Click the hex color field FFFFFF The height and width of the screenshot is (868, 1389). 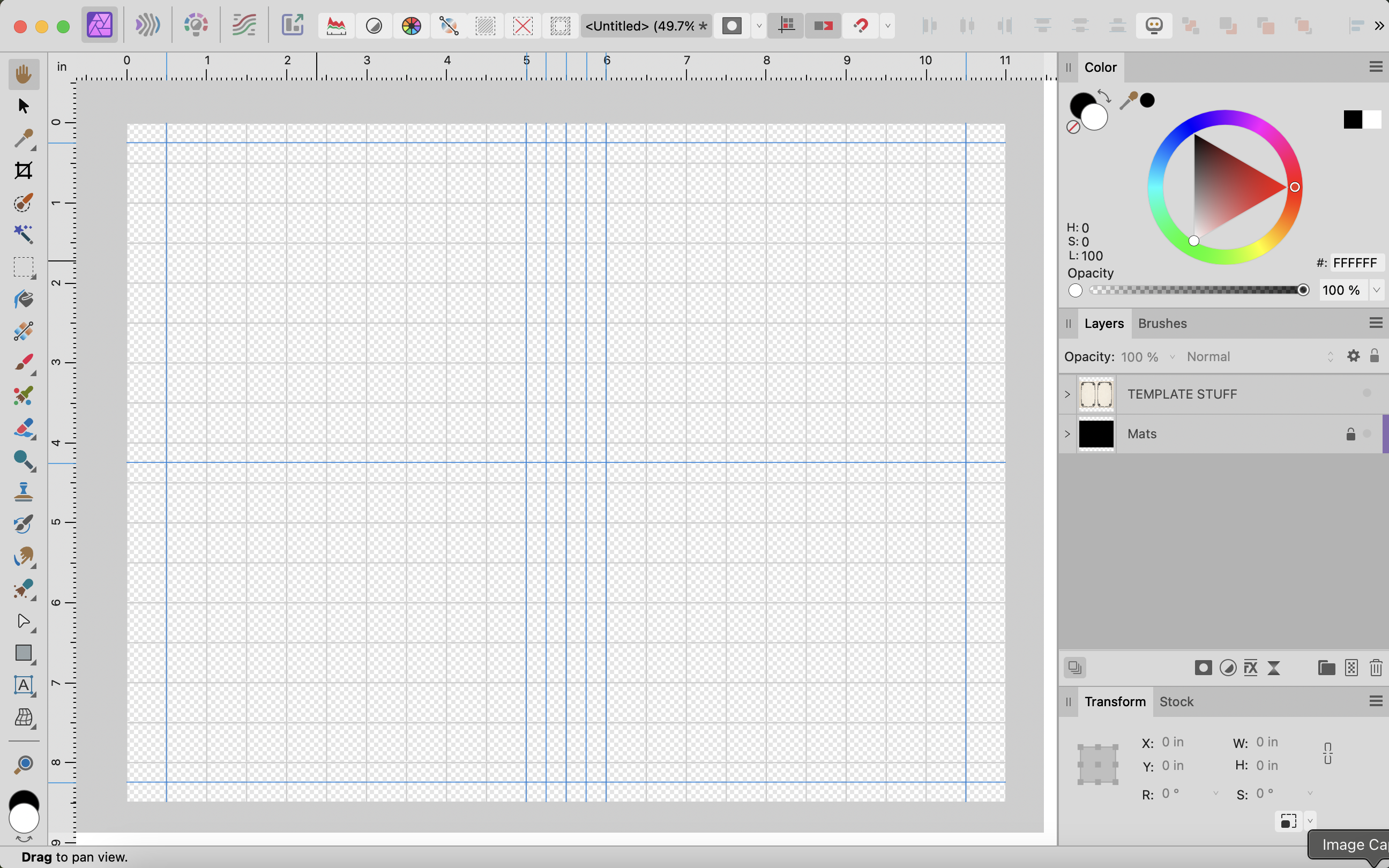pyautogui.click(x=1357, y=263)
